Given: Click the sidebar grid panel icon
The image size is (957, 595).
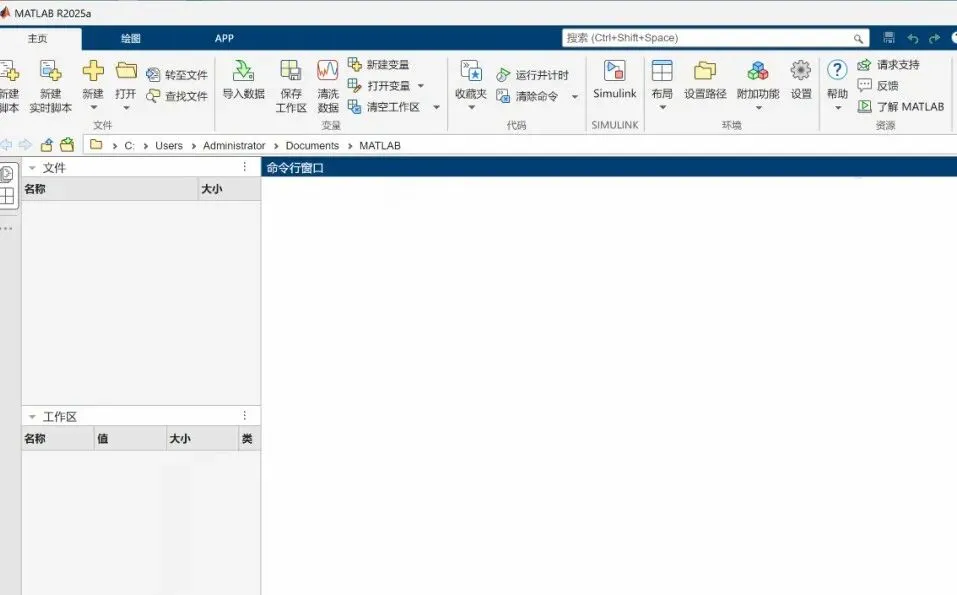Looking at the screenshot, I should click(x=7, y=197).
